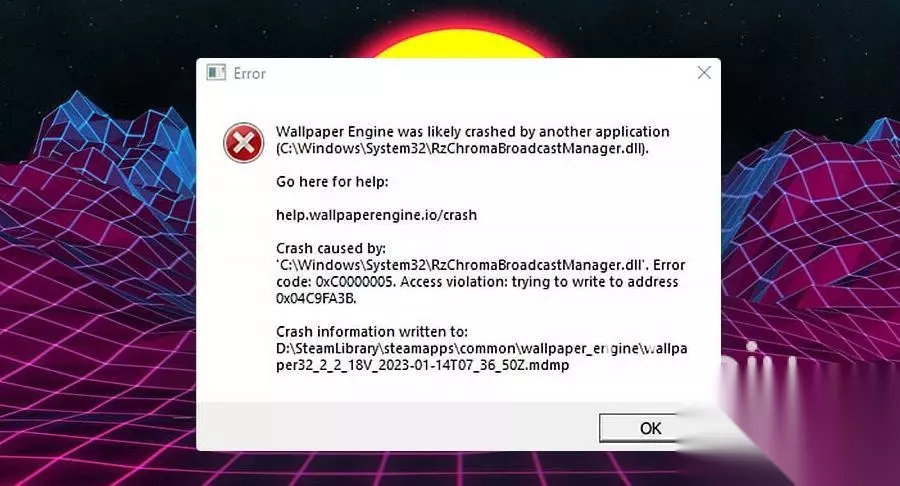Click the memory address 0x04C9FA3B
The image size is (900, 486).
[316, 298]
